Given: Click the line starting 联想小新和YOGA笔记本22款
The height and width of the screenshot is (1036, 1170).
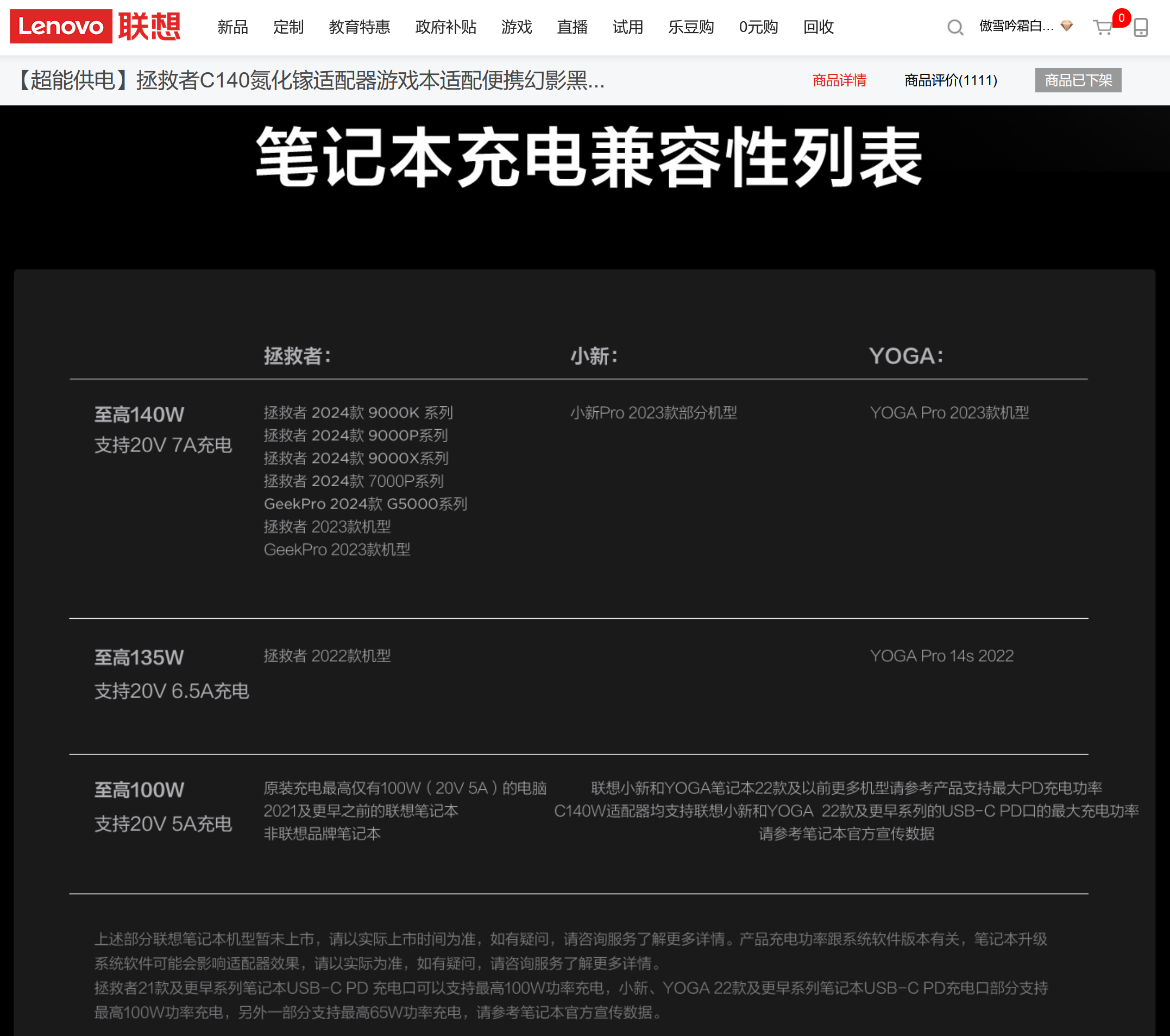Looking at the screenshot, I should [847, 788].
